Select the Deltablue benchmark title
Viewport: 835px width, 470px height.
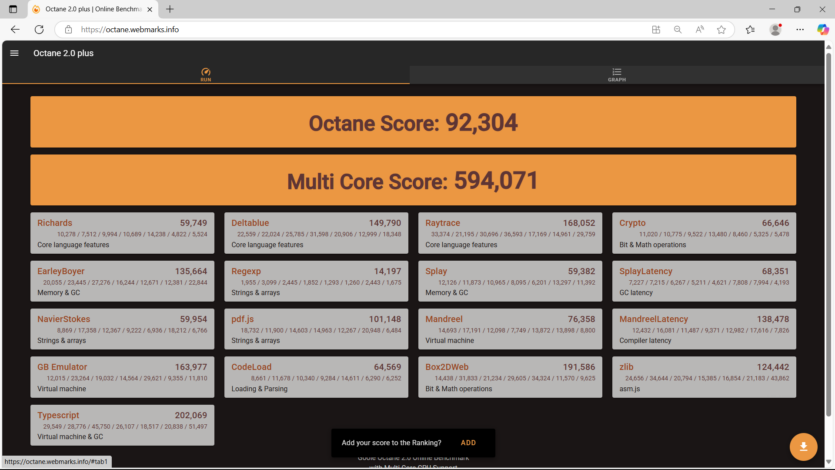click(x=250, y=223)
